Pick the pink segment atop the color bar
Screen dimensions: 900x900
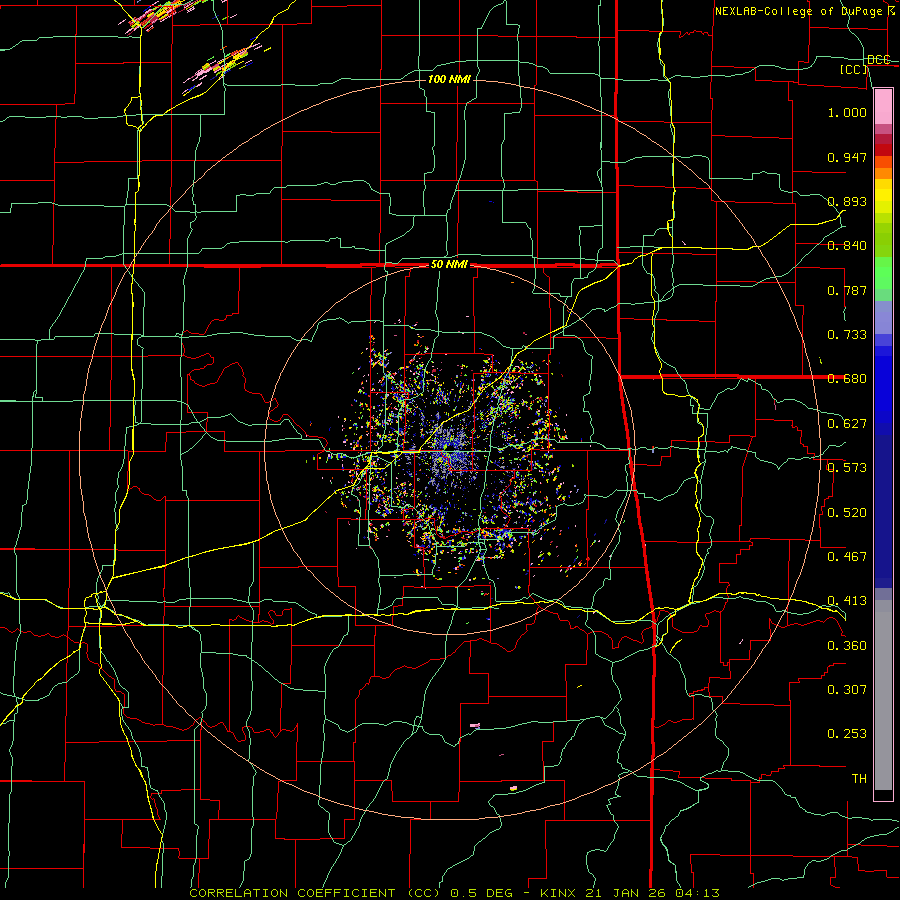point(883,106)
